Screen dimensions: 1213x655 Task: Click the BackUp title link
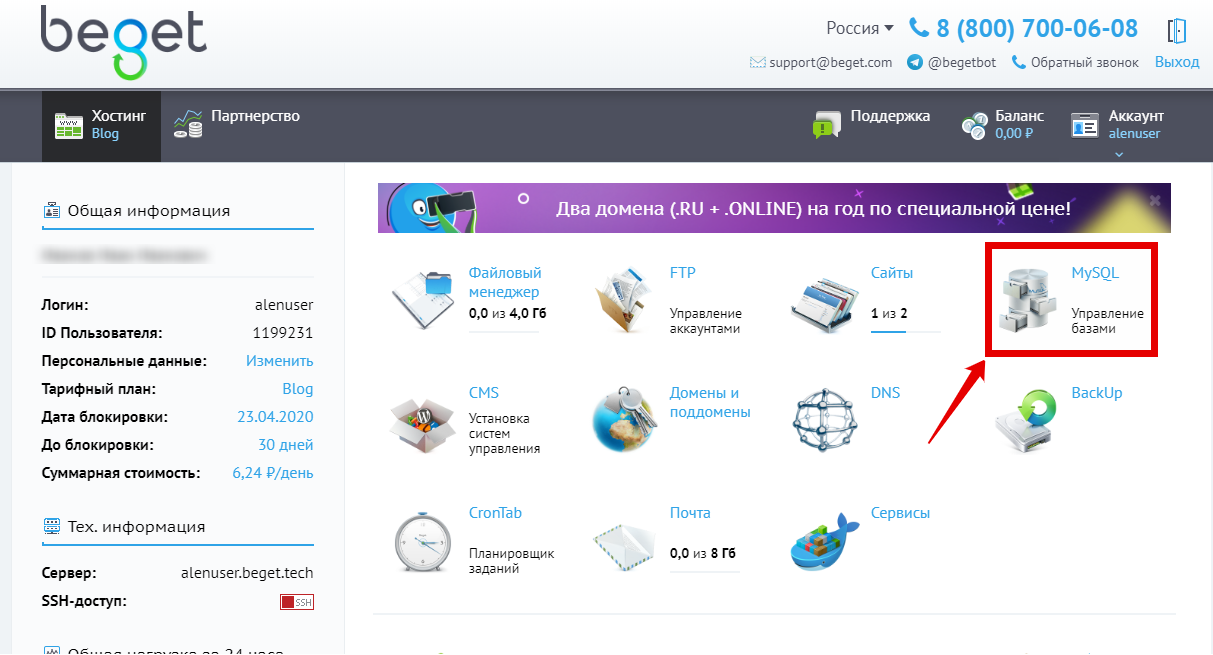point(1097,393)
